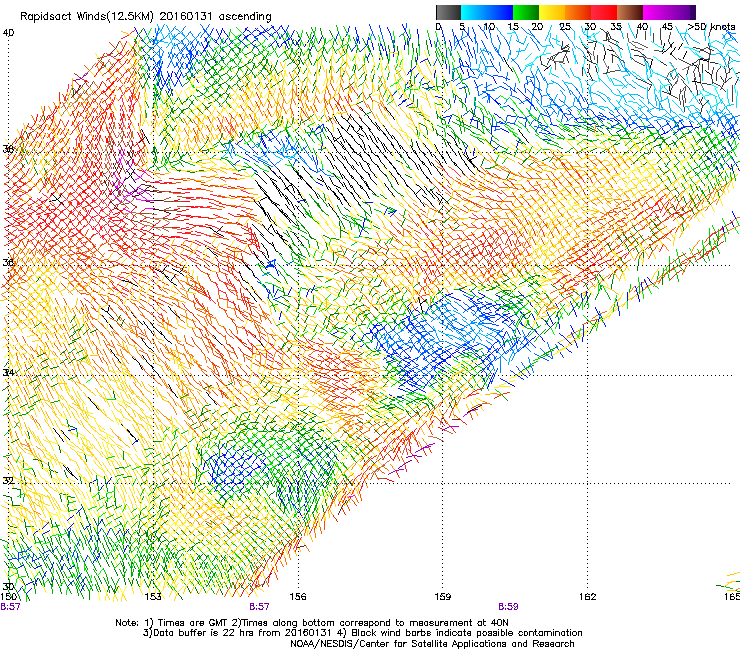Click the purple '8:59' time label
Image resolution: width=740 pixels, height=650 pixels.
coord(508,607)
